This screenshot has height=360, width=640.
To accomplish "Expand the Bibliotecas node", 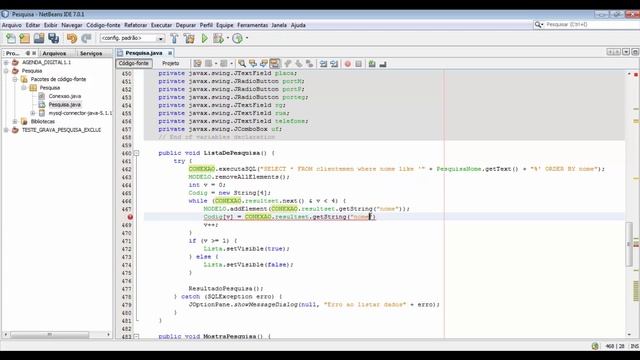I will tap(15, 121).
